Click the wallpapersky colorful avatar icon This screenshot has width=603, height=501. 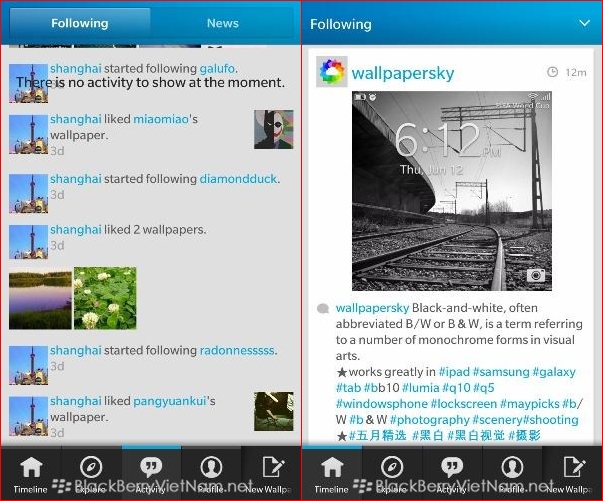332,72
